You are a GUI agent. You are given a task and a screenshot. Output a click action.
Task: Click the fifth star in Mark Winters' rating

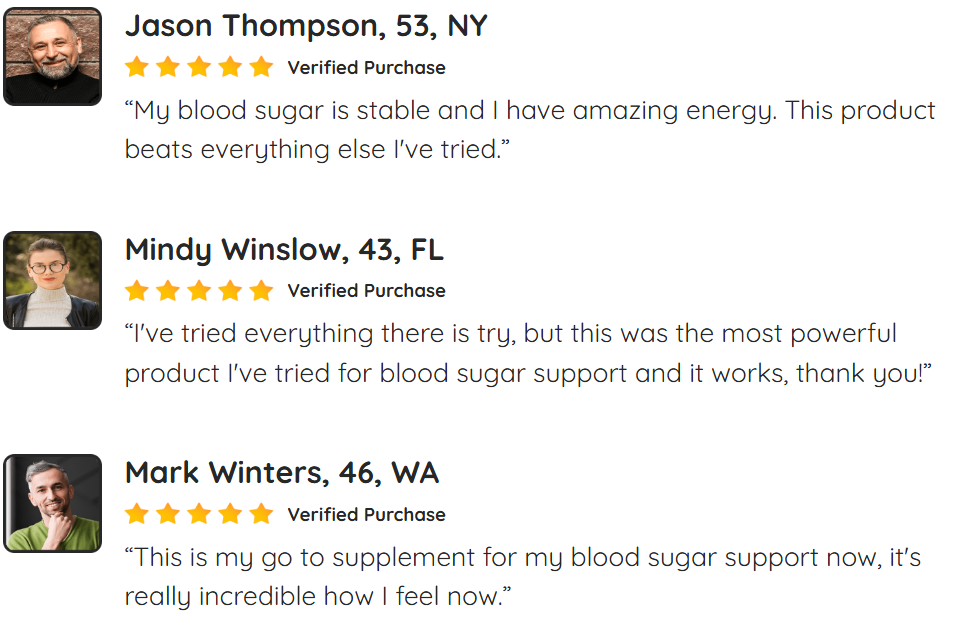[x=261, y=514]
